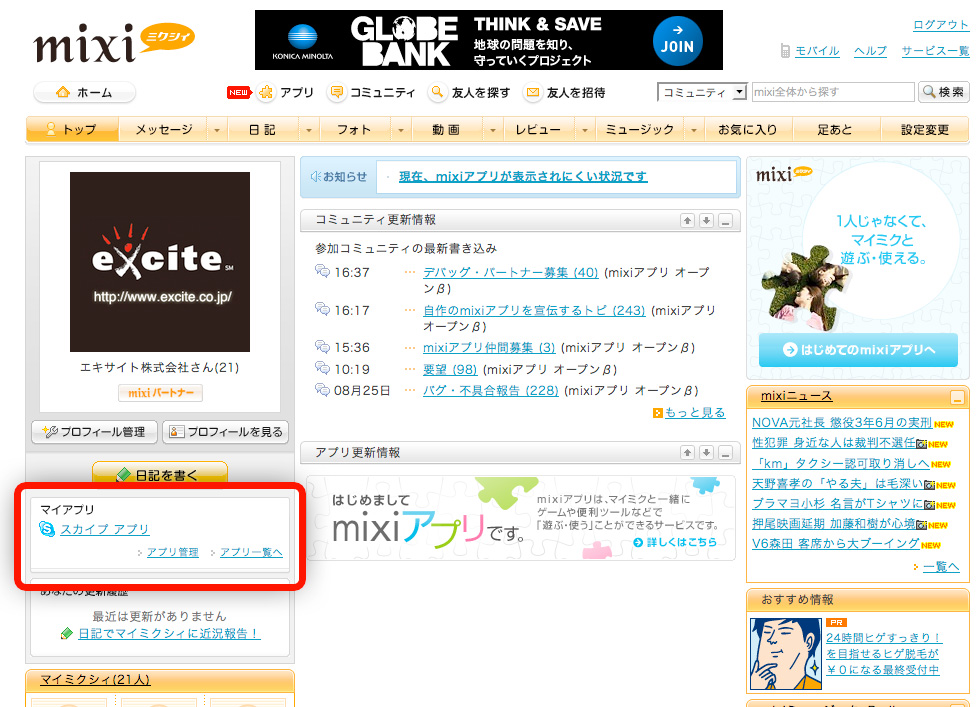Expand the 動画 tab dropdown arrow
Viewport: 979px width, 707px height.
point(493,130)
